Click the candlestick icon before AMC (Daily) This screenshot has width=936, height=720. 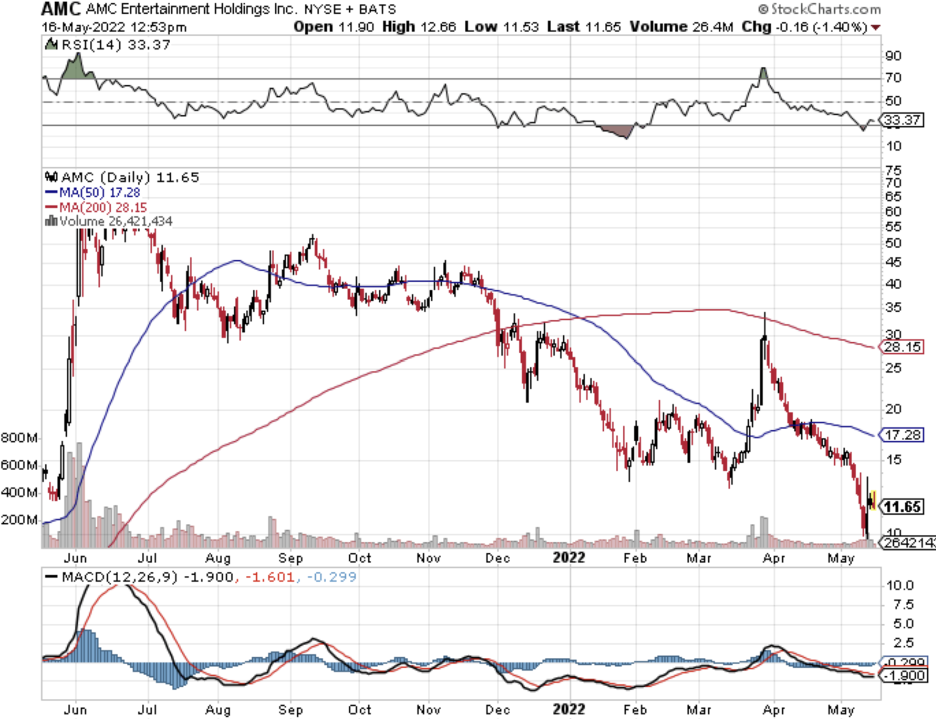tap(51, 177)
